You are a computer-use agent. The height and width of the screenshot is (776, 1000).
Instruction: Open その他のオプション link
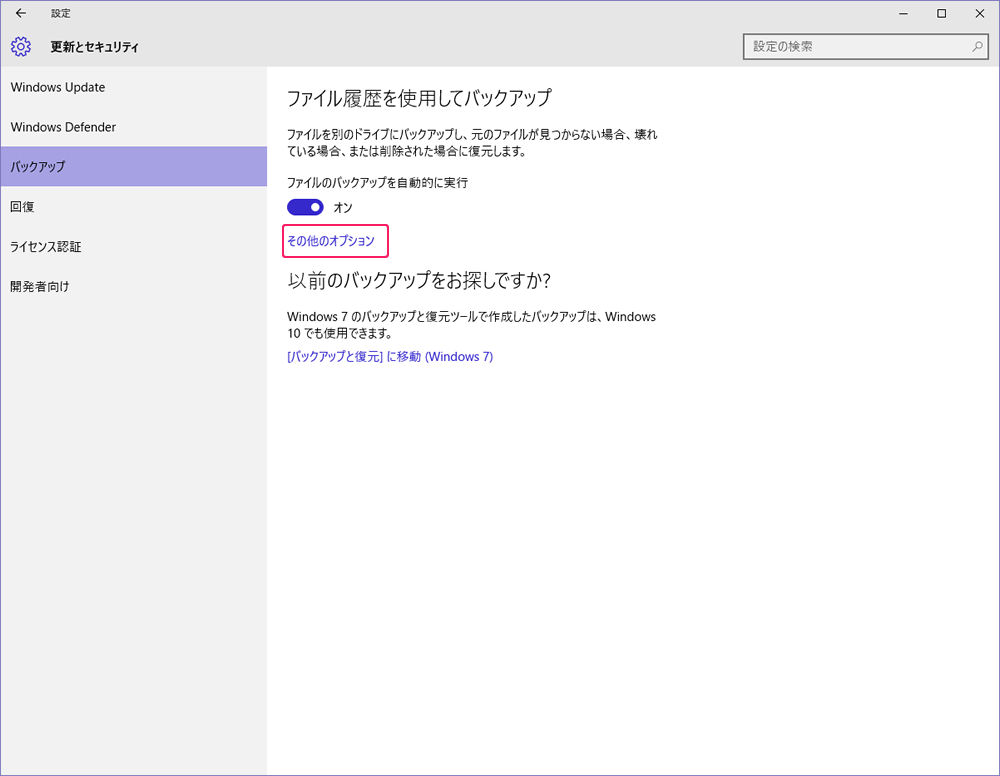[330, 241]
